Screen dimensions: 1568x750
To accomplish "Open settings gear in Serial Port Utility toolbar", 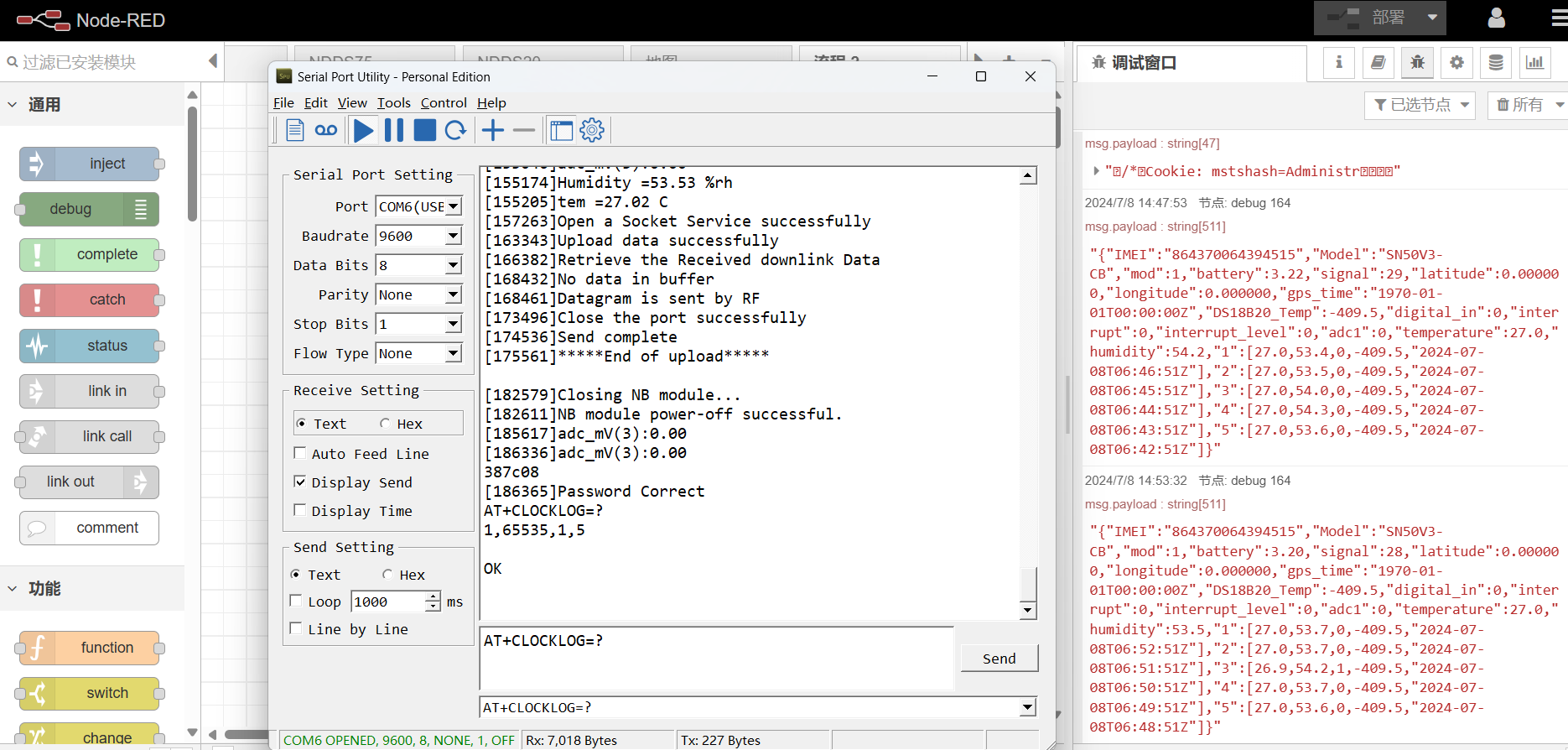I will coord(592,130).
